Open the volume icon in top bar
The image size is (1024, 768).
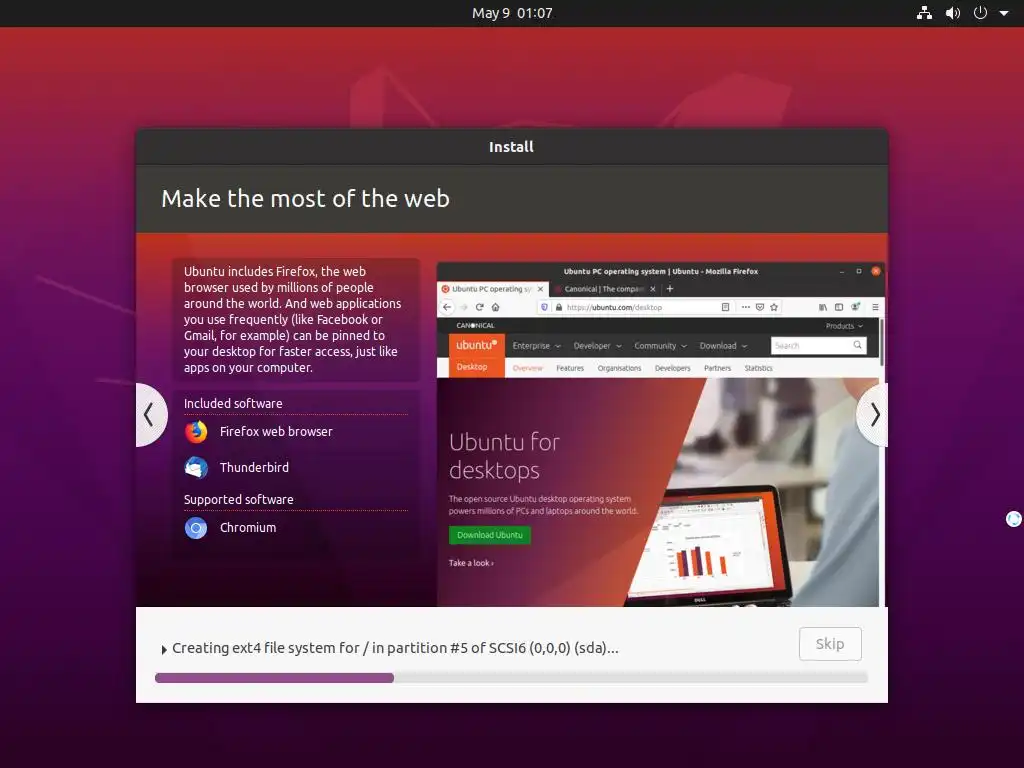[953, 13]
